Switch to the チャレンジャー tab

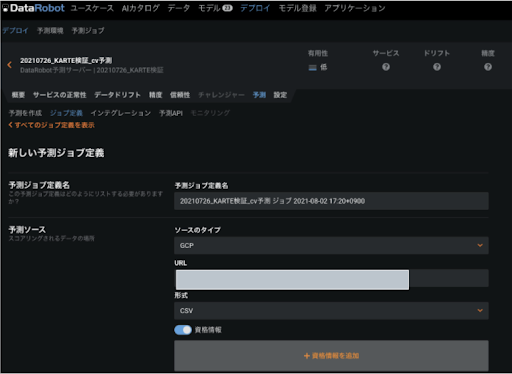(x=221, y=95)
